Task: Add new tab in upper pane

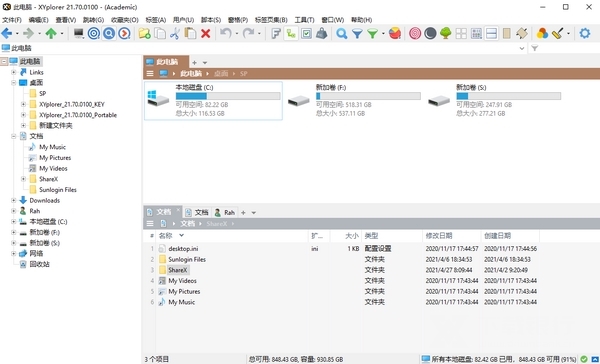Action: click(194, 62)
